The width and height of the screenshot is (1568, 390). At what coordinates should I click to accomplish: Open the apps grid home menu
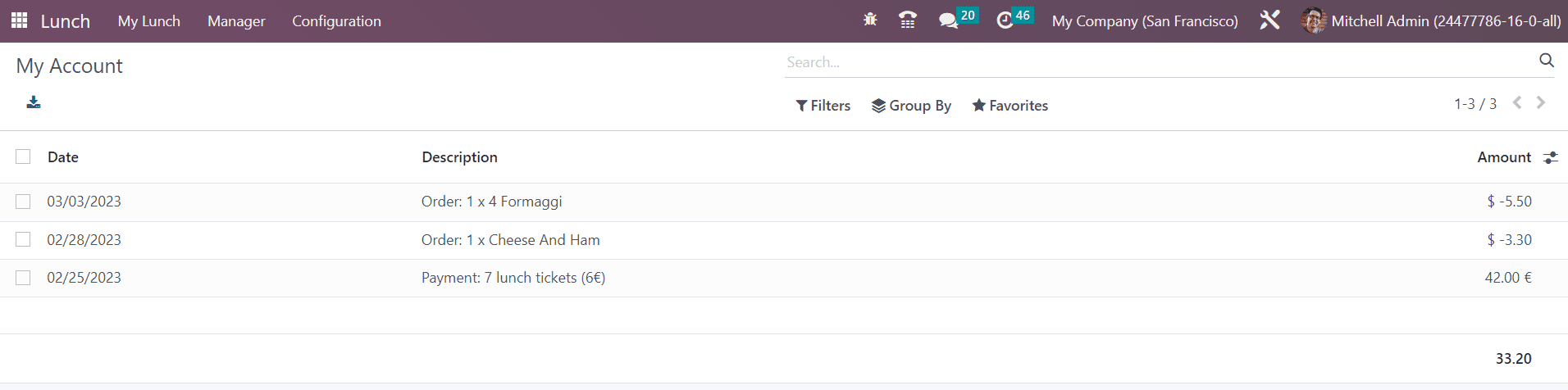coord(19,20)
